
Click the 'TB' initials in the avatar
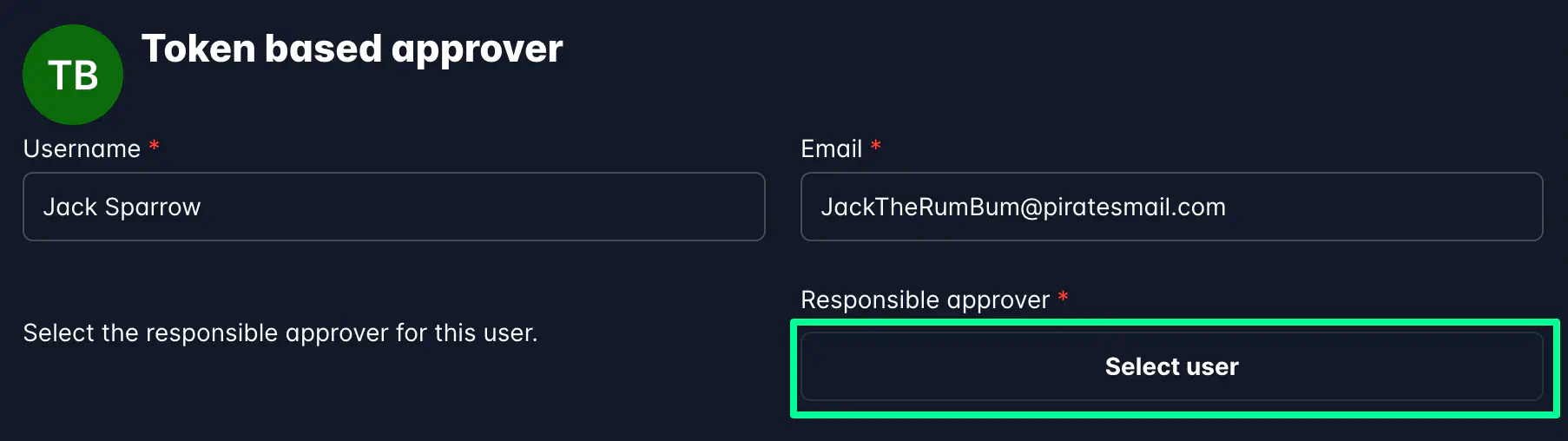pyautogui.click(x=73, y=76)
